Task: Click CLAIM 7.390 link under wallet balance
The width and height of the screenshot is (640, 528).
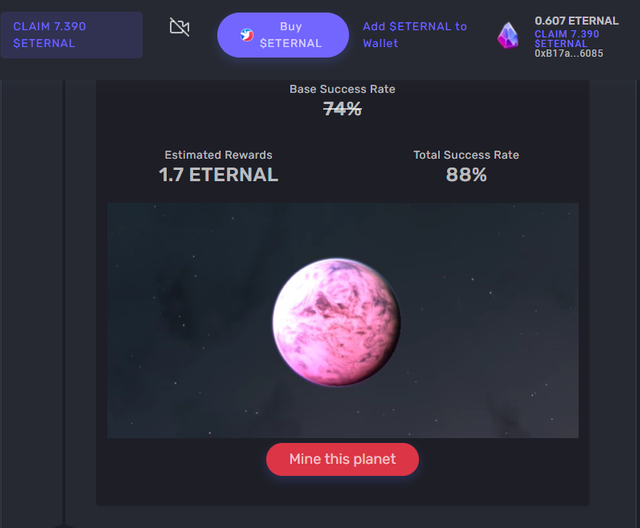Action: (x=567, y=39)
